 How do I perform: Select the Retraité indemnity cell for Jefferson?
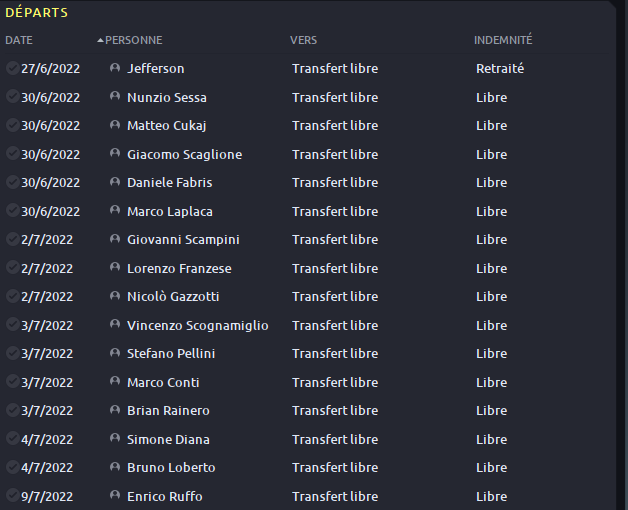(x=500, y=69)
